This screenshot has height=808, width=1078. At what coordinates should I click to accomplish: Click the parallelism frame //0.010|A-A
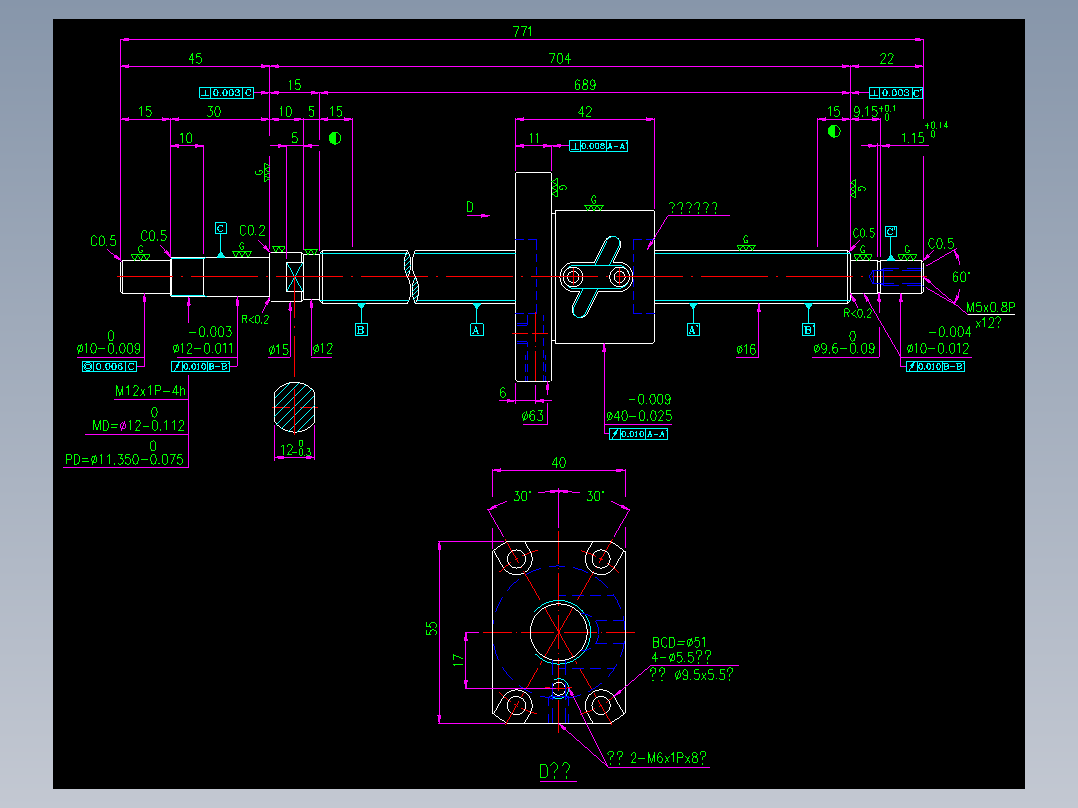[x=637, y=432]
